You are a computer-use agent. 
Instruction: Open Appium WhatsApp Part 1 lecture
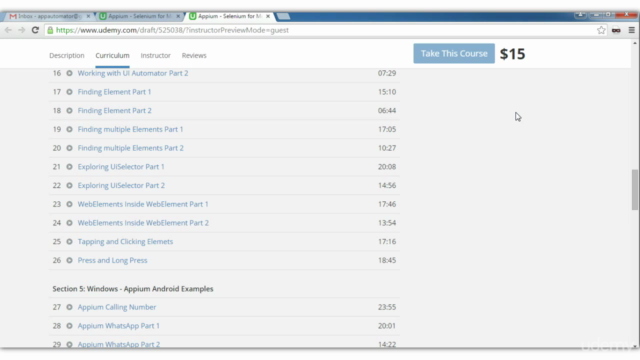tap(119, 326)
